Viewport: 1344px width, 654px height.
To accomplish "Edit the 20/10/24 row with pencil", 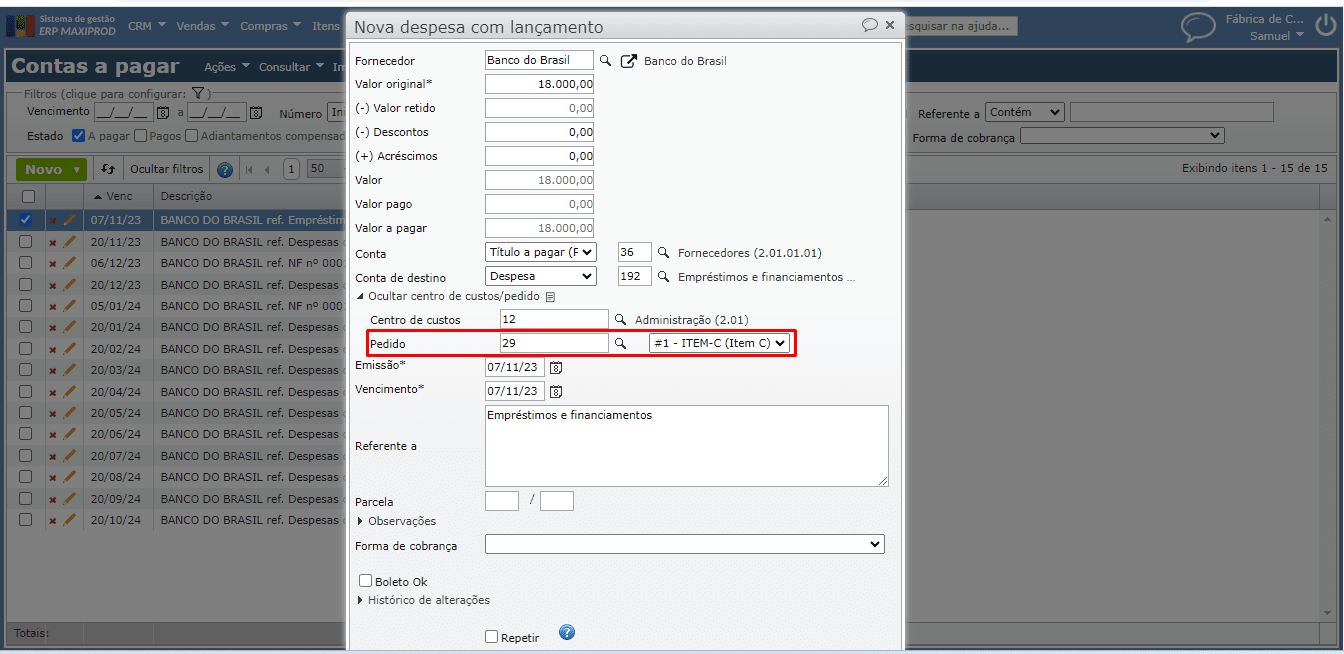I will pyautogui.click(x=70, y=520).
